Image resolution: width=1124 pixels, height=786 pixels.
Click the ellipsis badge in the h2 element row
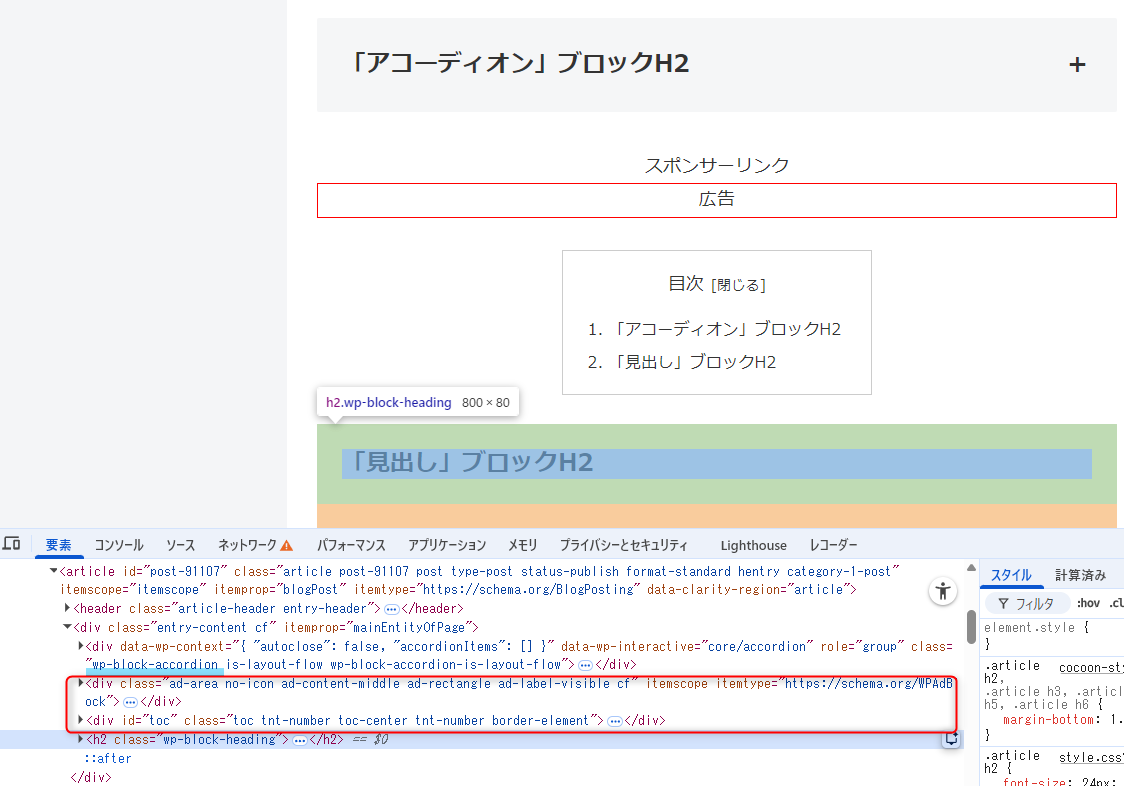[299, 740]
